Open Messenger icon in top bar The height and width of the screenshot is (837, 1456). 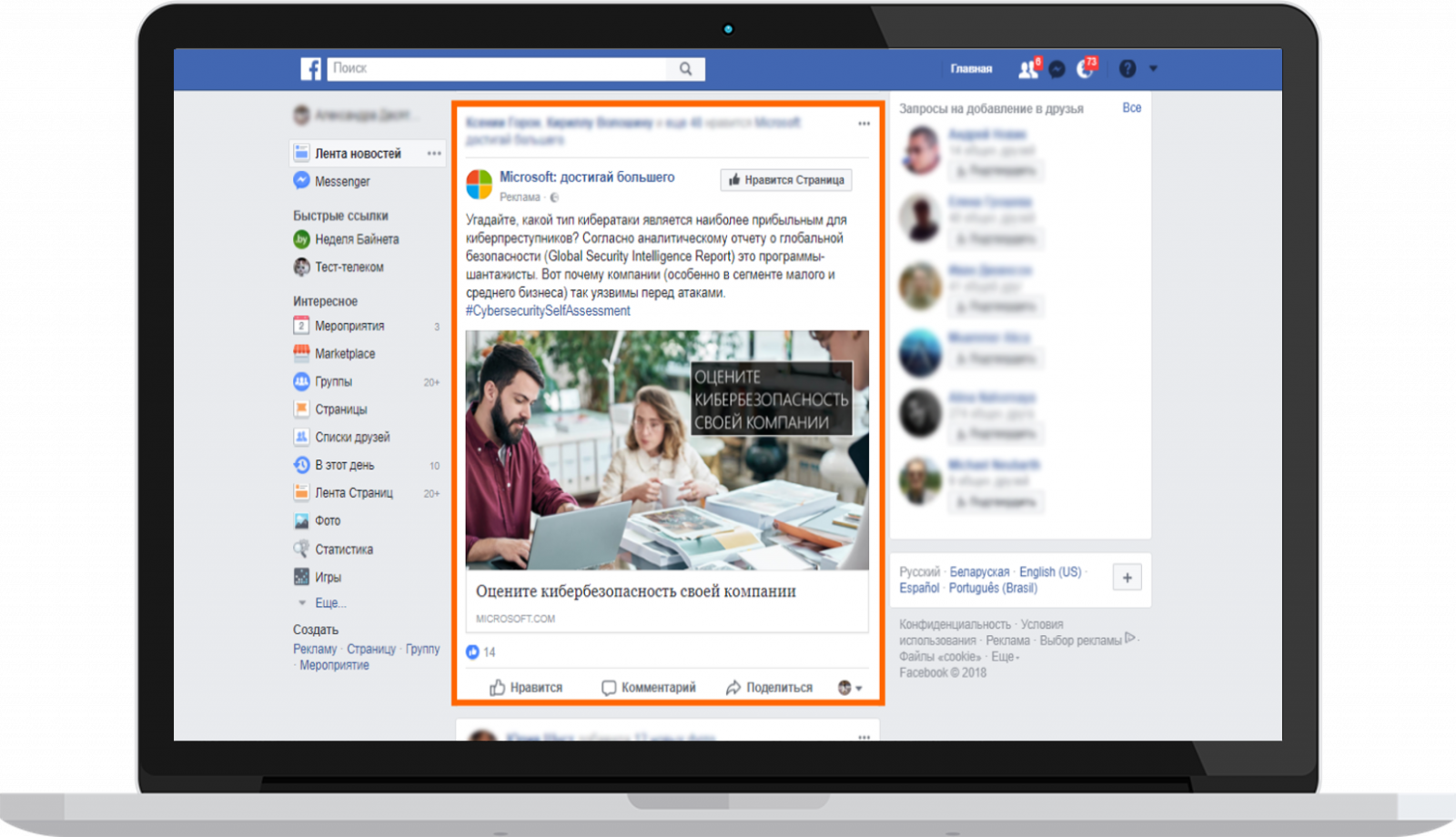pyautogui.click(x=1057, y=69)
